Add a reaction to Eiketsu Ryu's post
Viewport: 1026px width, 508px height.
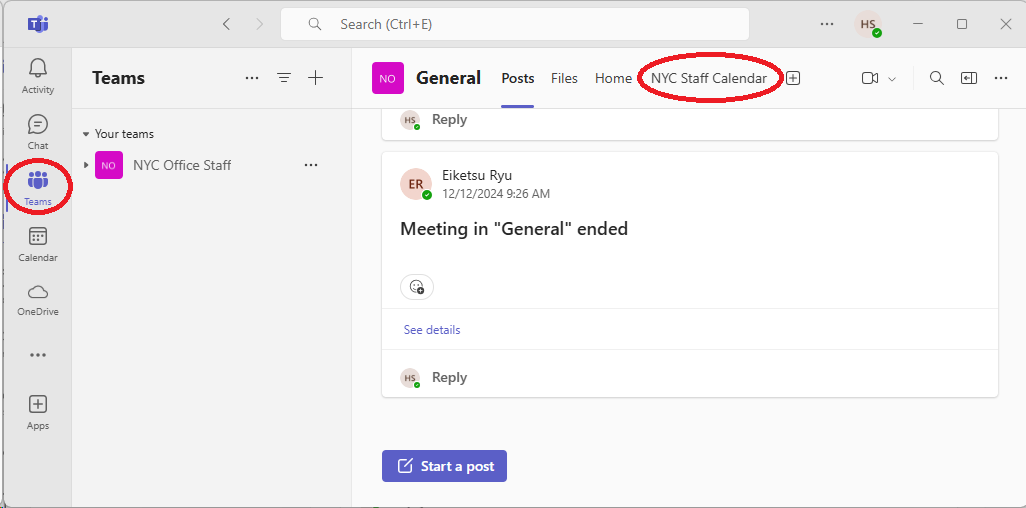click(417, 287)
